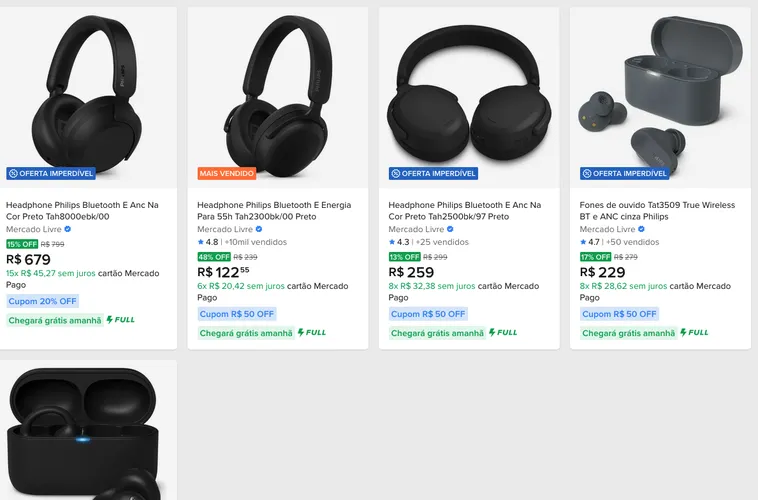Click the verified checkmark beside Mercado Livre on Tat3509
Screen dimensions: 758x500
tap(641, 229)
